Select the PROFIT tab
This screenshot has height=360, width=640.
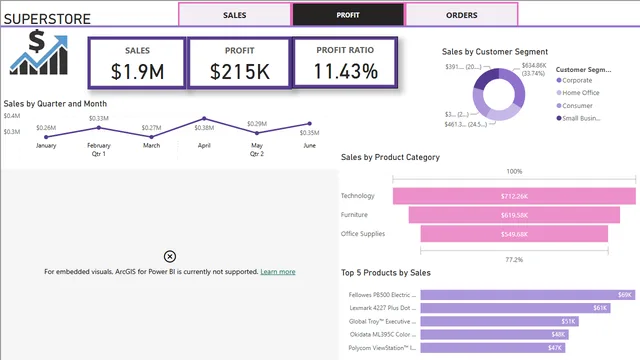click(x=348, y=15)
